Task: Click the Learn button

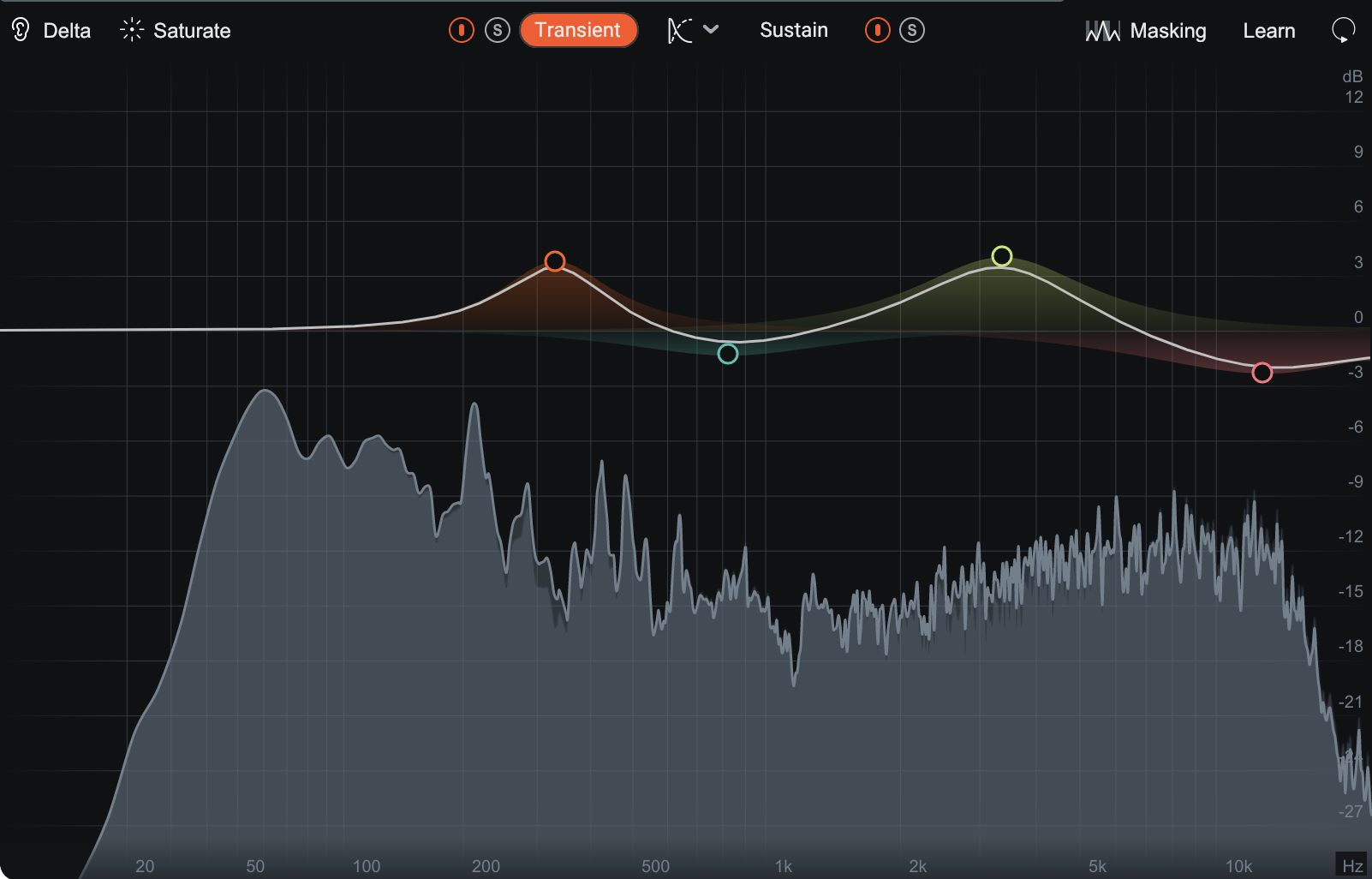Action: pos(1269,31)
